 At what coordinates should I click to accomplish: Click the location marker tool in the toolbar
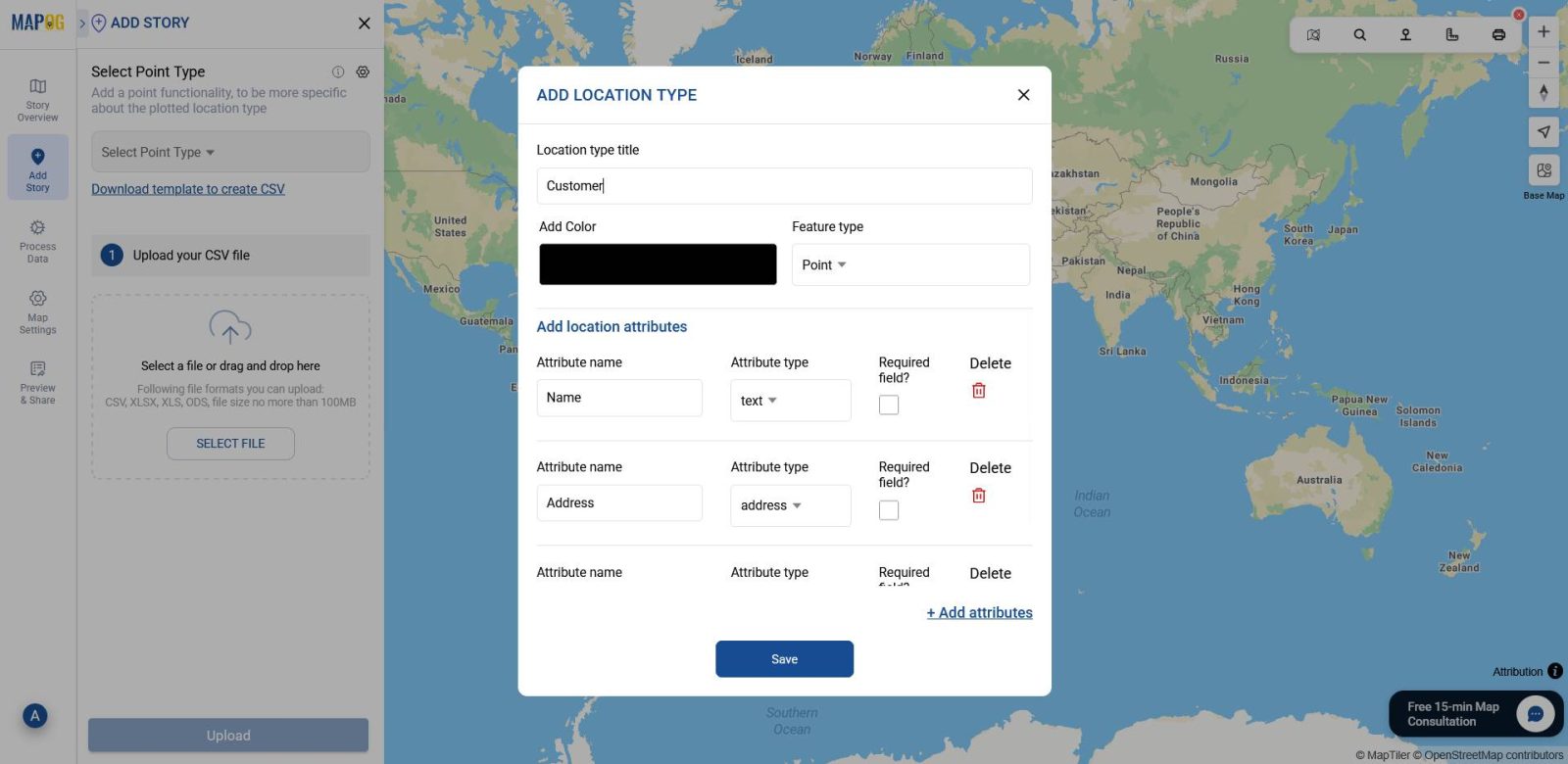coord(1405,33)
